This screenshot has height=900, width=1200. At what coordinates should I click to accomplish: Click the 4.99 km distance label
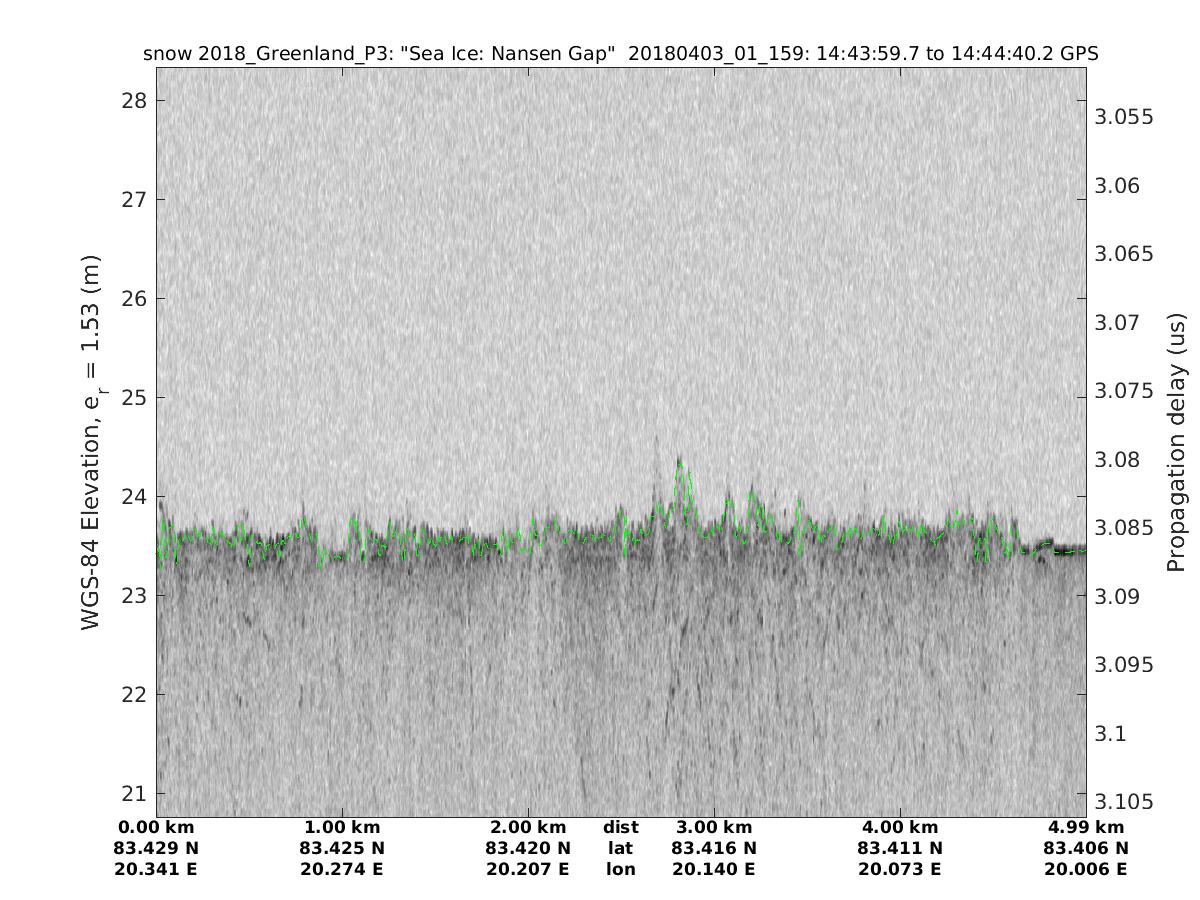coord(1086,827)
